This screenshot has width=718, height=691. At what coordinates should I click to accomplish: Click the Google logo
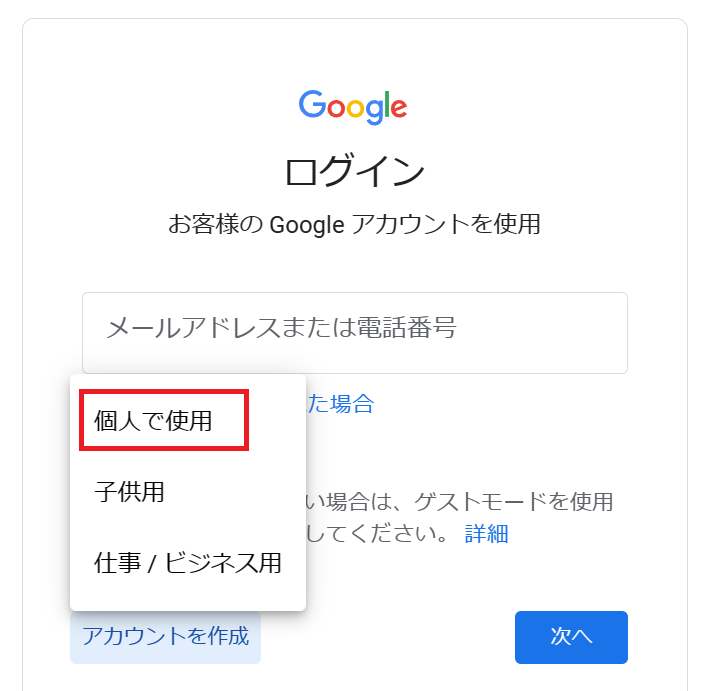pyautogui.click(x=353, y=106)
